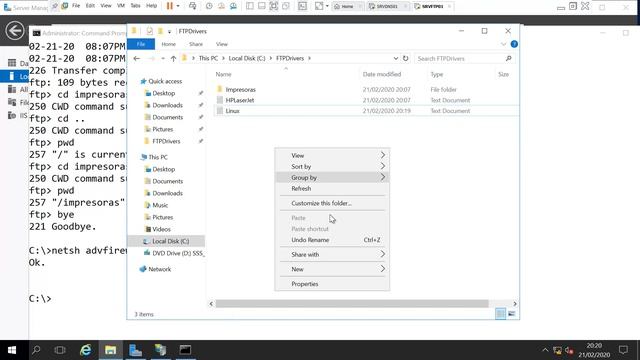Sort by Name column header
640x360 pixels.
coord(223,74)
